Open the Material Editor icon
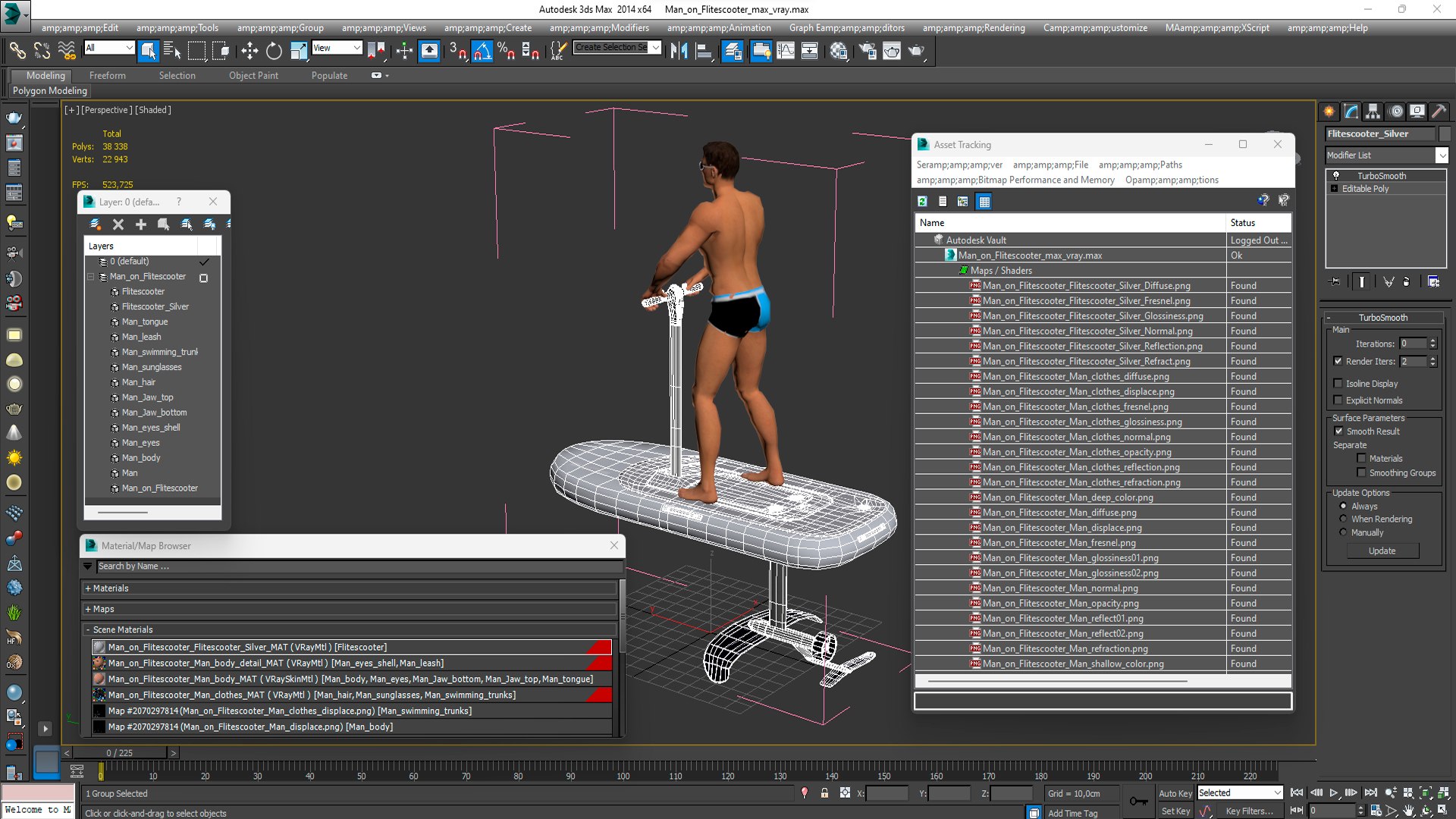Viewport: 1456px width, 819px height. (x=838, y=51)
